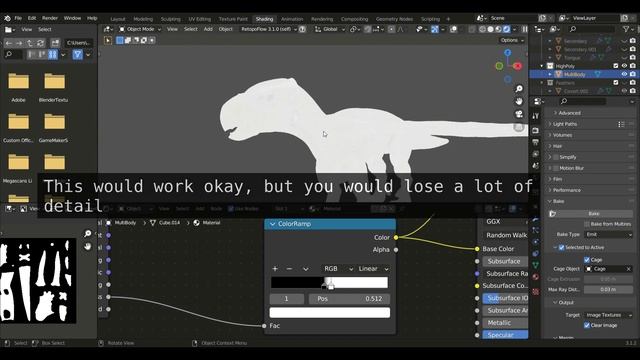This screenshot has width=640, height=360.
Task: Switch to the Texture Paint workspace tab
Action: 233,19
